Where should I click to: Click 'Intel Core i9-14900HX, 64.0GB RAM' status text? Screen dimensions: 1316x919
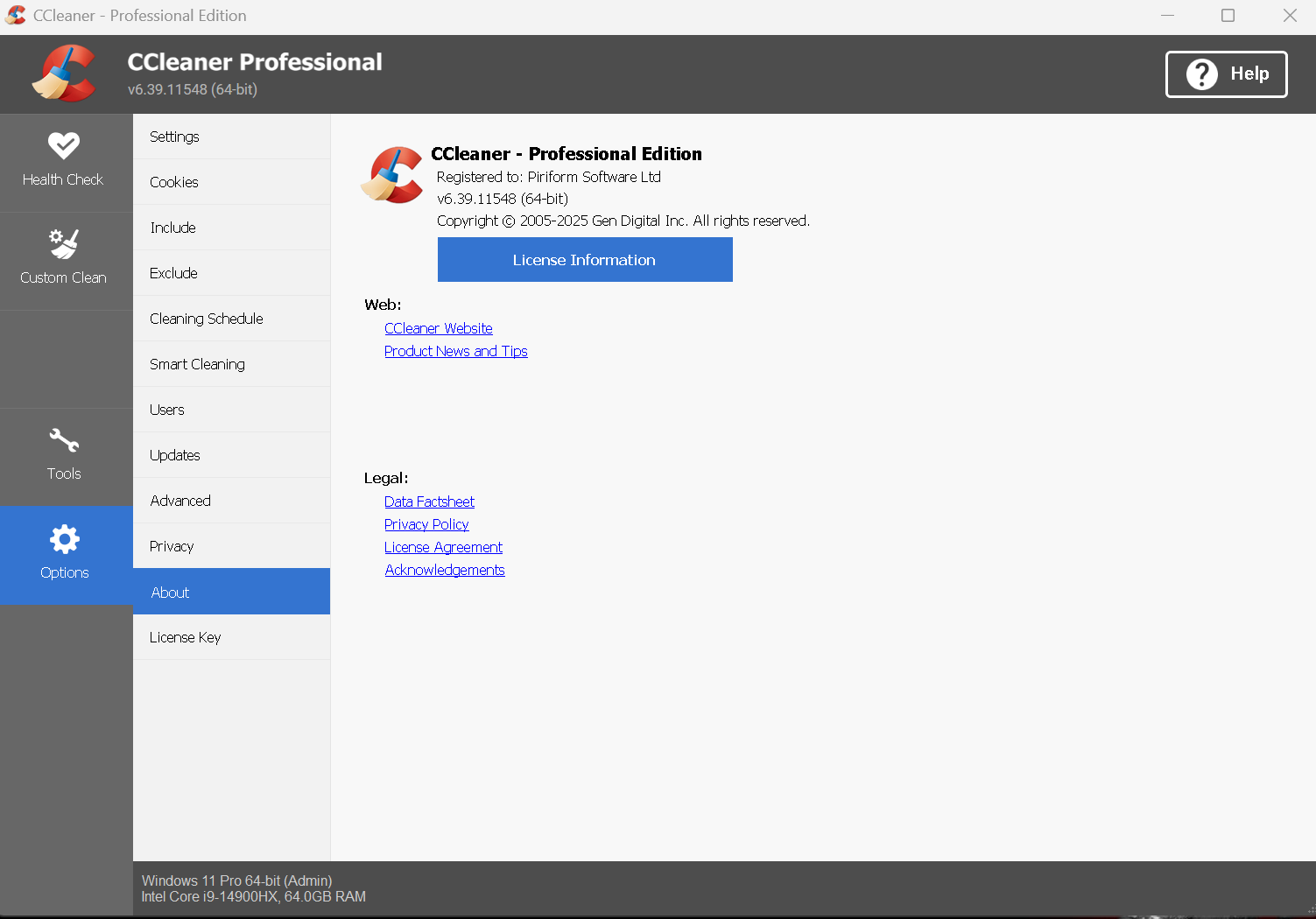point(254,896)
